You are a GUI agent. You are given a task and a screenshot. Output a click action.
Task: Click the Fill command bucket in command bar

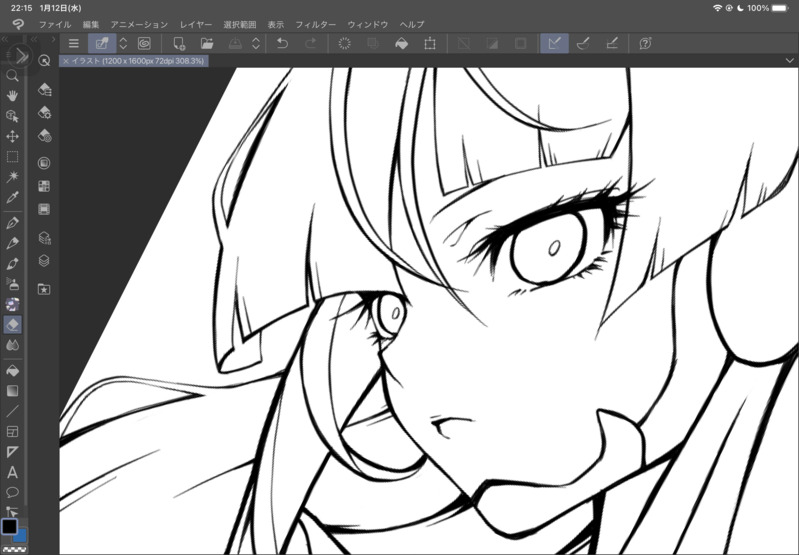(x=402, y=43)
